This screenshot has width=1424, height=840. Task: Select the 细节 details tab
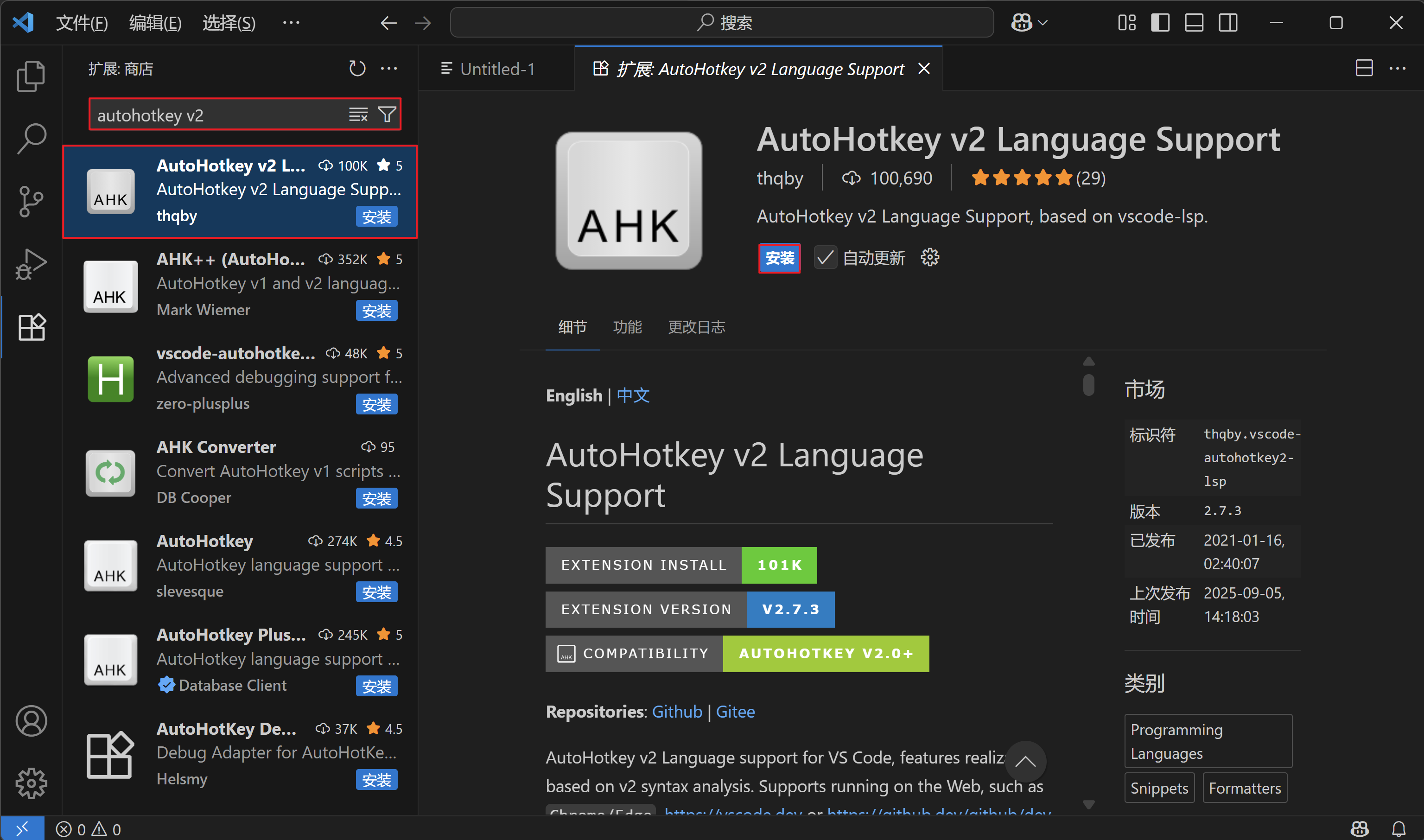tap(572, 327)
